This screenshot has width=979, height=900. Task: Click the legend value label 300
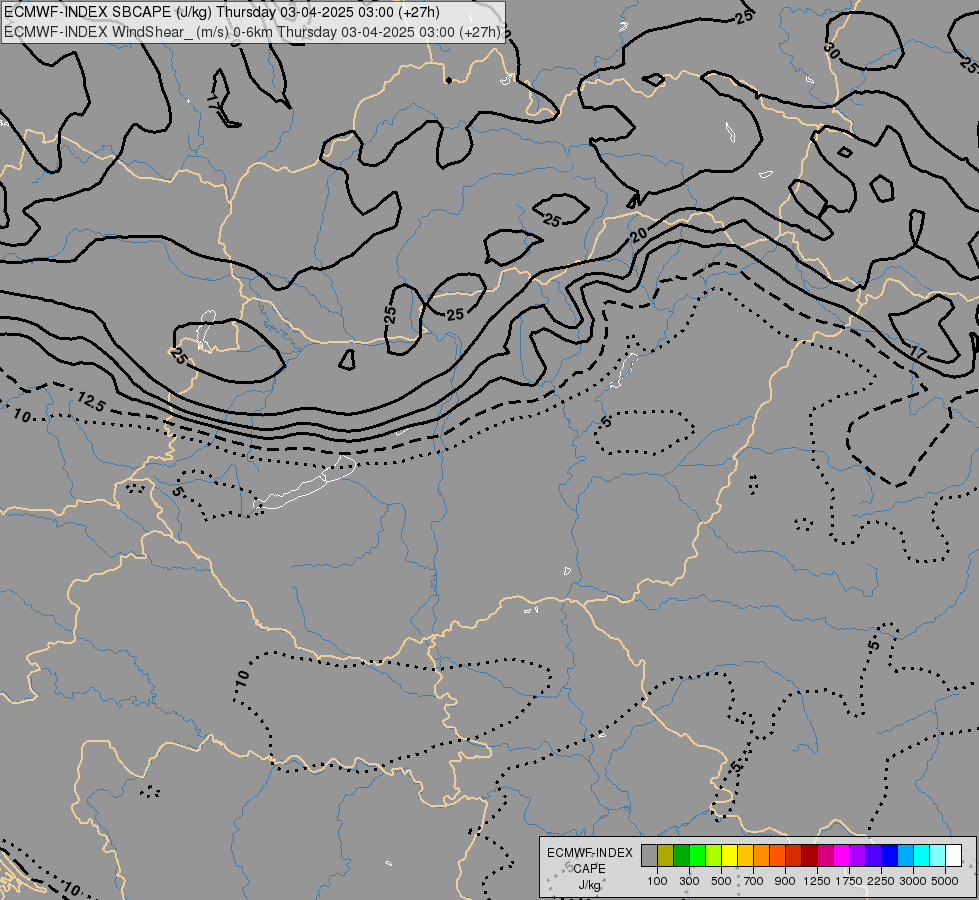689,881
